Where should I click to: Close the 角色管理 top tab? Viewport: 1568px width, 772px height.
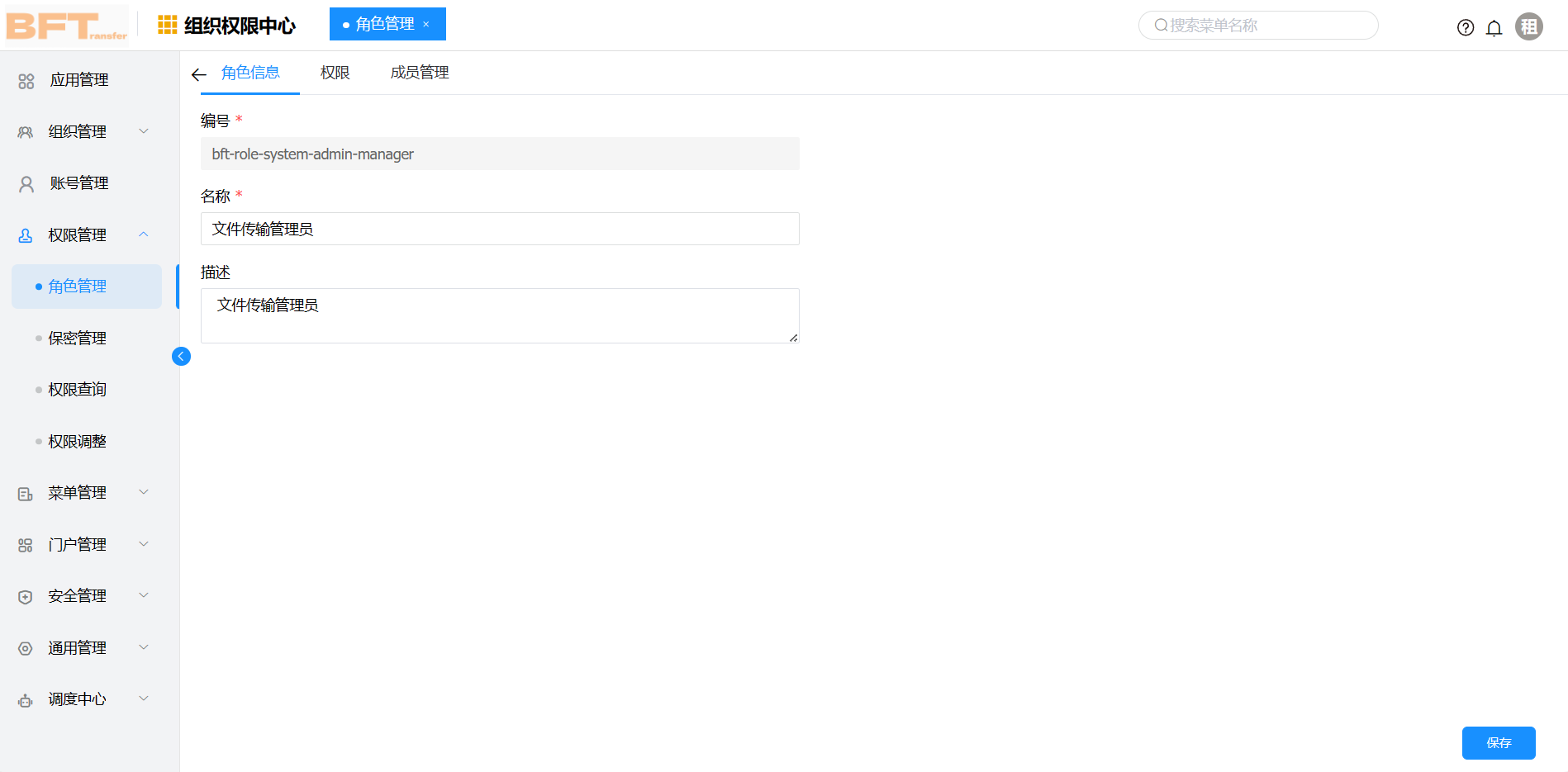pos(426,25)
